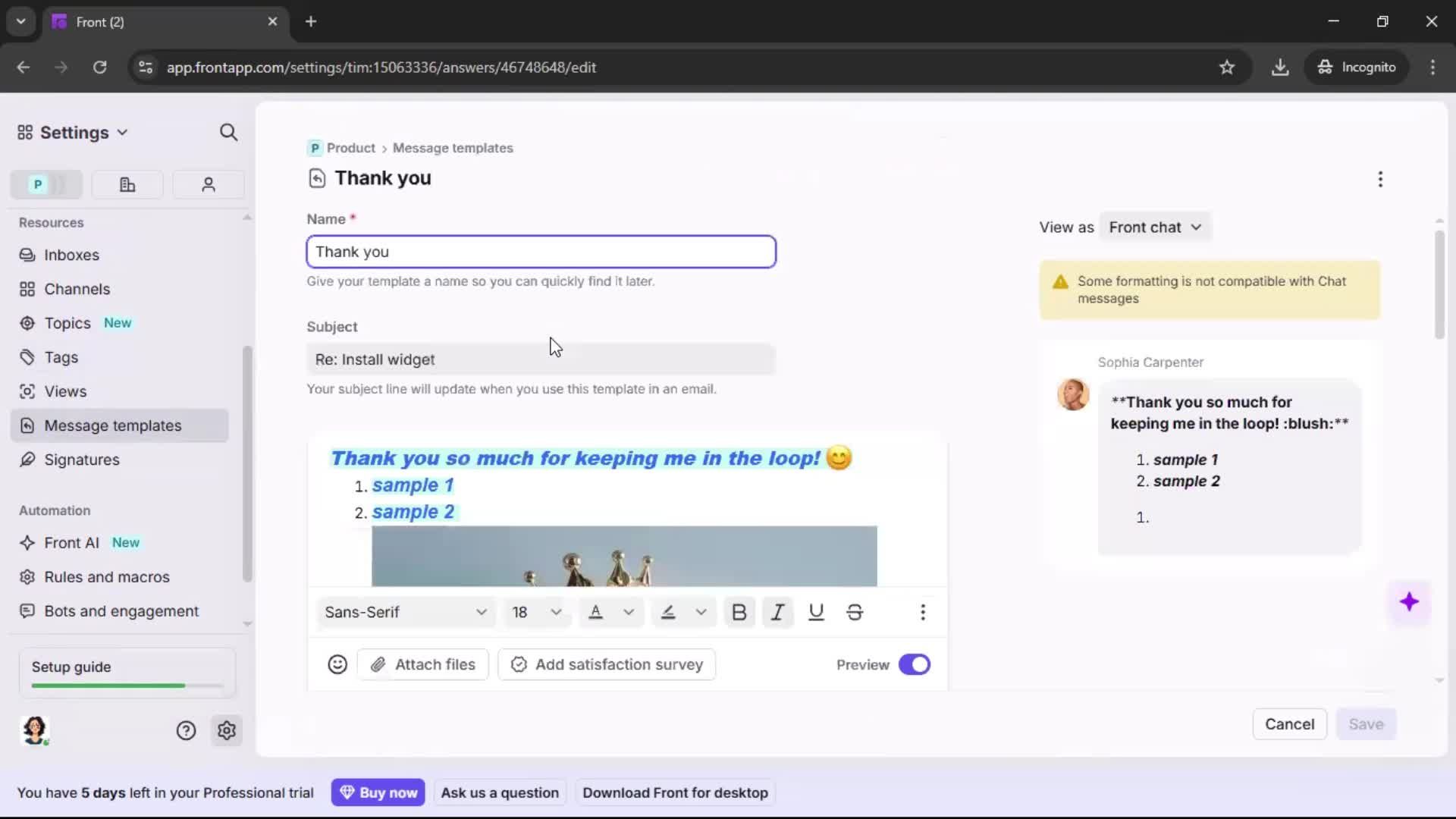The width and height of the screenshot is (1456, 819).
Task: Open the teammate settings person icon
Action: click(x=208, y=184)
